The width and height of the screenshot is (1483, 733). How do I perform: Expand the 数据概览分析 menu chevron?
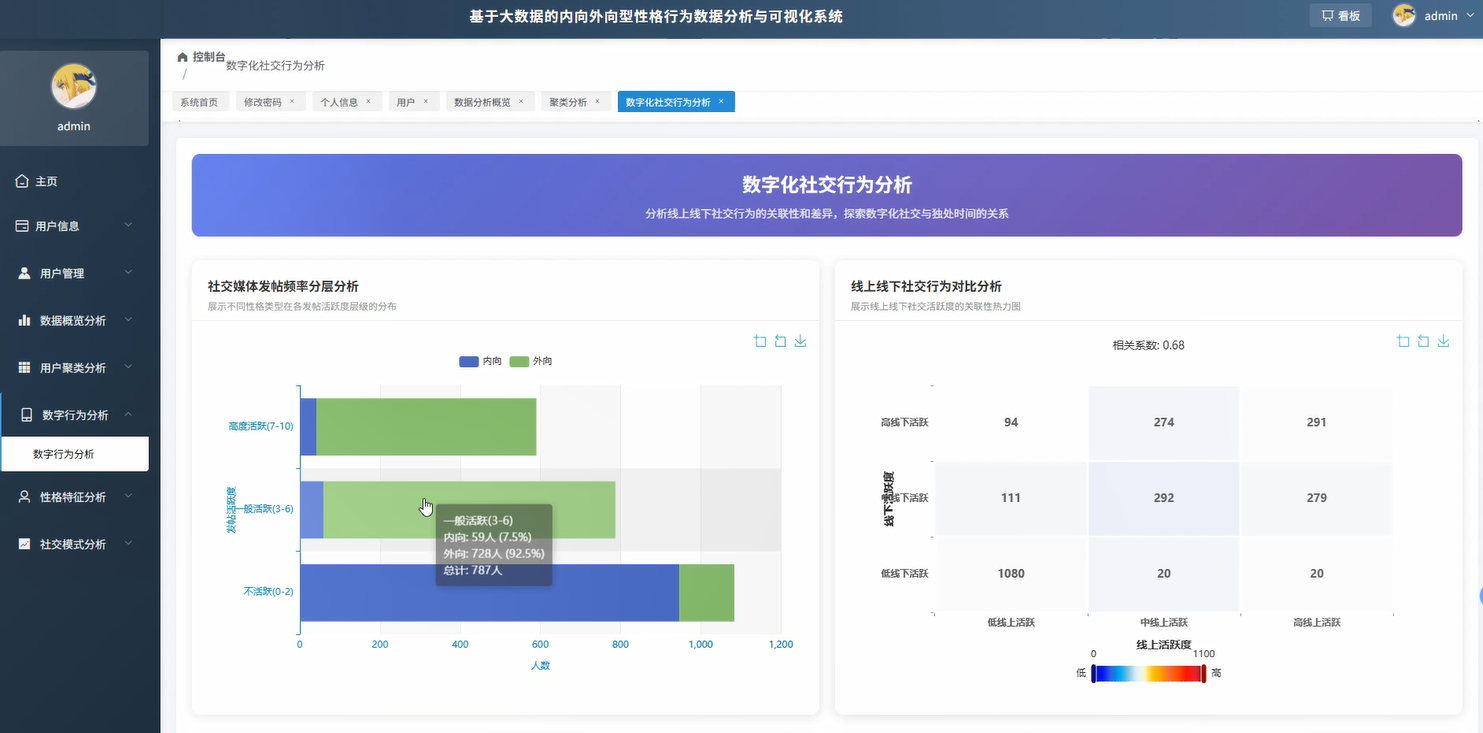point(128,320)
